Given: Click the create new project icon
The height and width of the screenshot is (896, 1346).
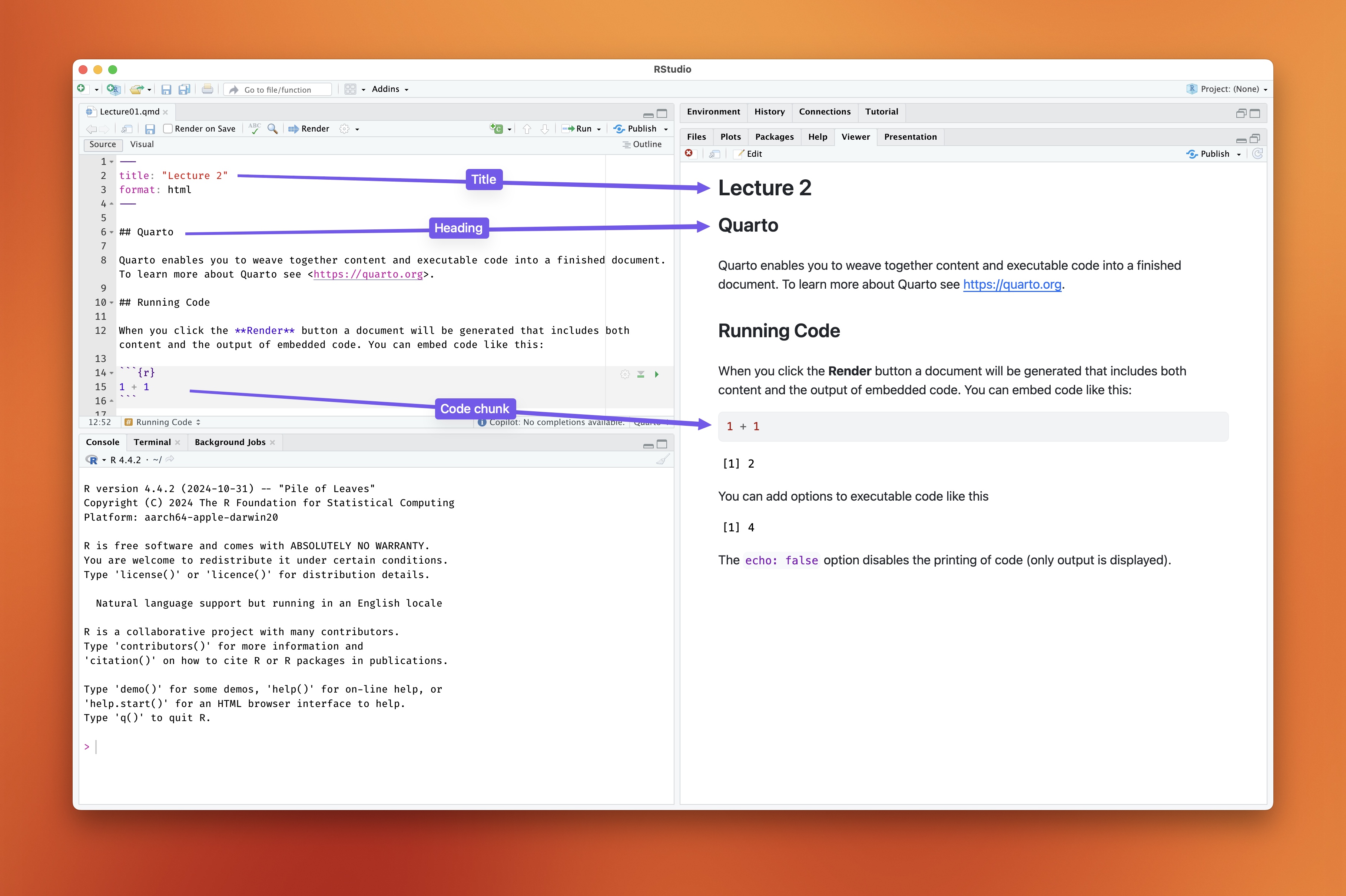Looking at the screenshot, I should pos(114,89).
